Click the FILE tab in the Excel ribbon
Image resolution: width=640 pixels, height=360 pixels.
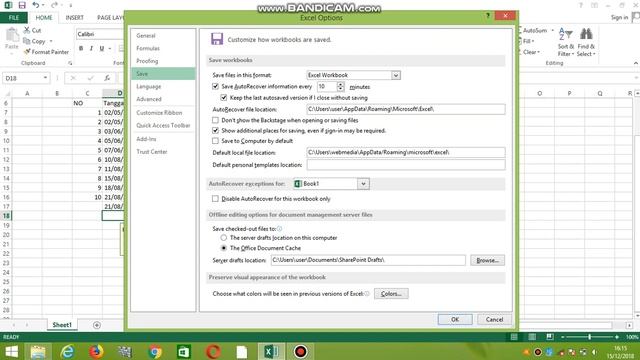pyautogui.click(x=14, y=18)
